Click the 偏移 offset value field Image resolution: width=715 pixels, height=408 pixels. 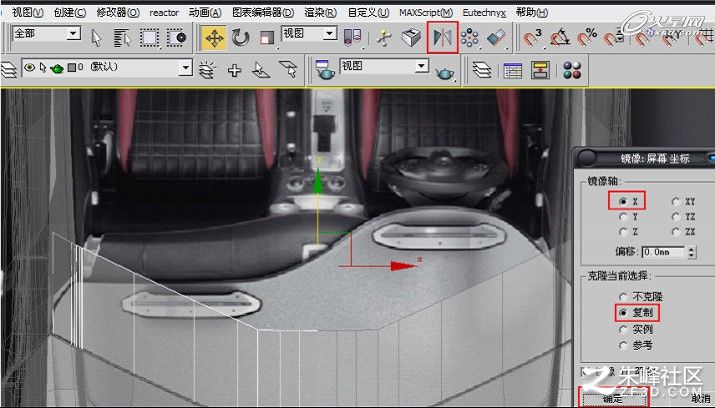[663, 252]
